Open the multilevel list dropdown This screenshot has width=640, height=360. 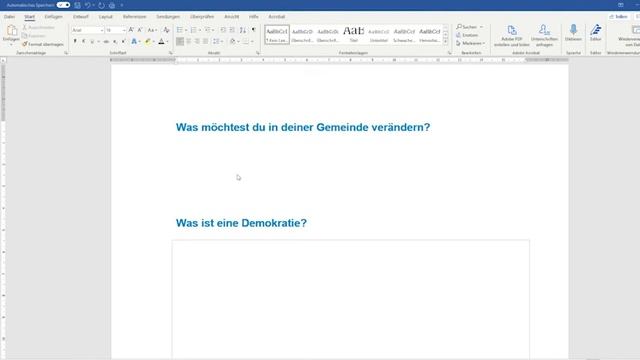pos(213,30)
